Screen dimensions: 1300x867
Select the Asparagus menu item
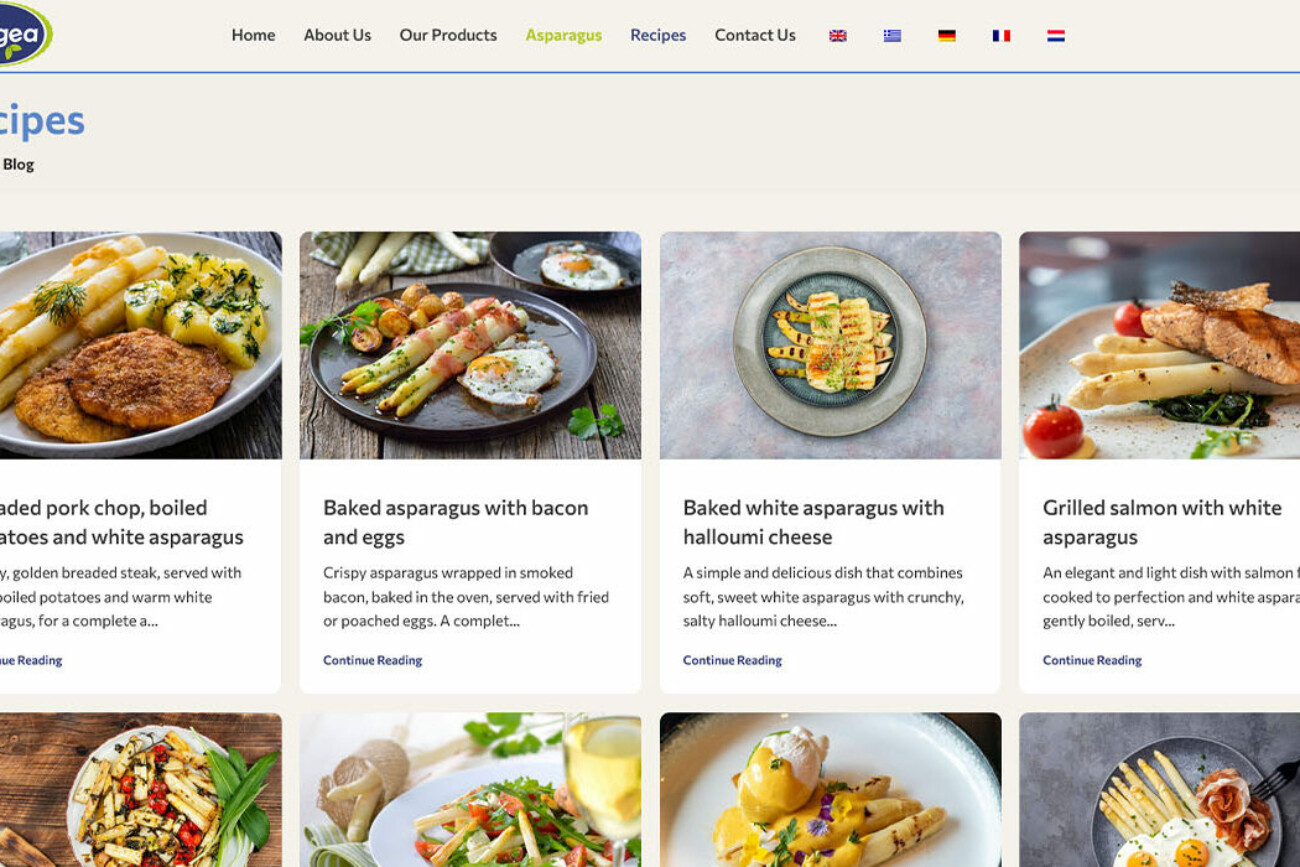[x=564, y=35]
